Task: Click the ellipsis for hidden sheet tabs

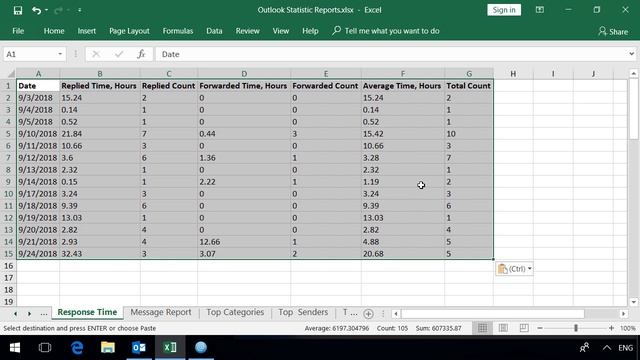Action: (x=44, y=313)
